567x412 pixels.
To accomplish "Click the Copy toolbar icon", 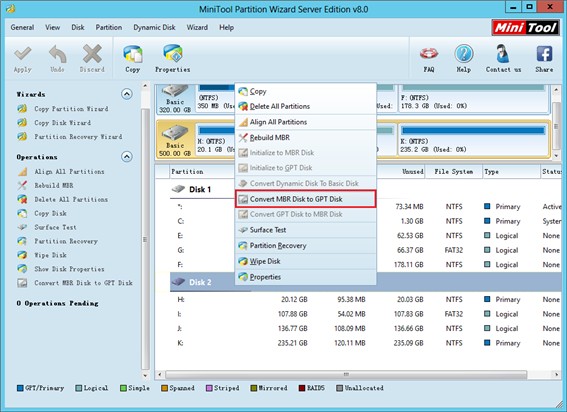I will 133,54.
